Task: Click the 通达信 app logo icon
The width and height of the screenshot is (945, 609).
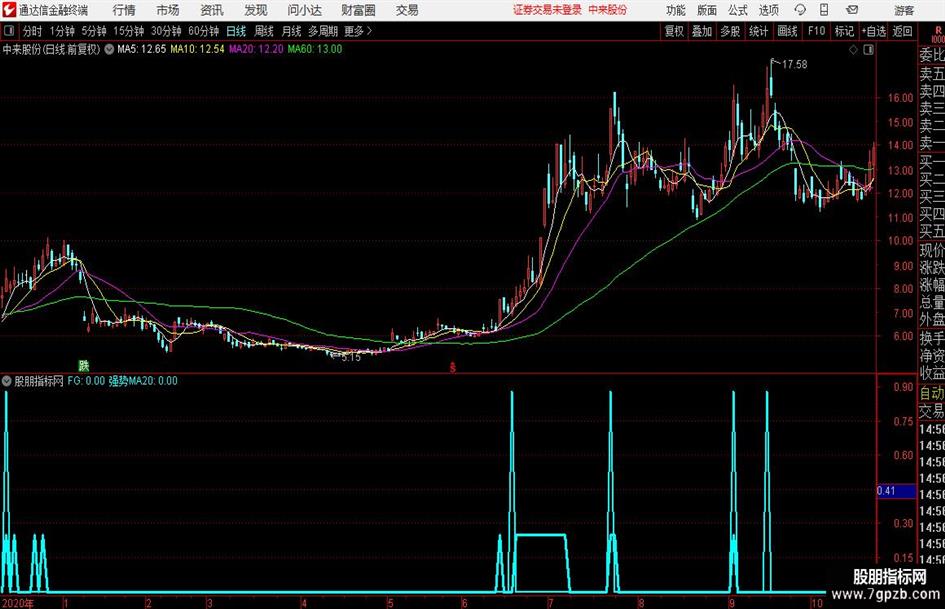Action: pos(9,10)
